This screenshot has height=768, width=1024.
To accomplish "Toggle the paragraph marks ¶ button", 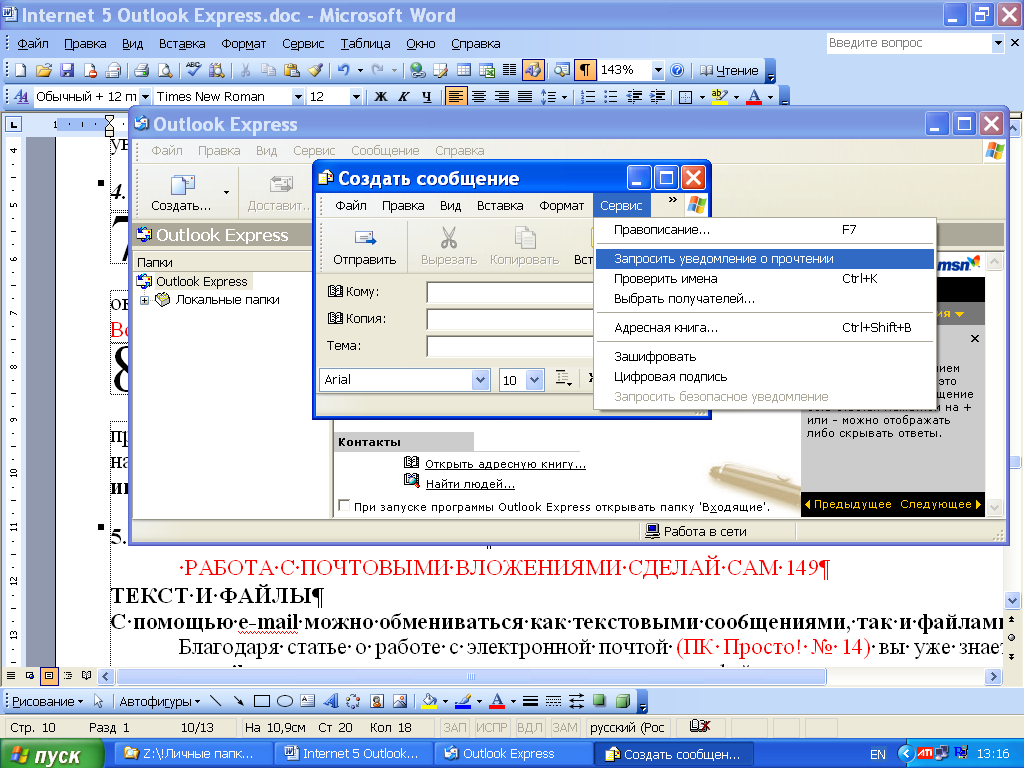I will 584,70.
